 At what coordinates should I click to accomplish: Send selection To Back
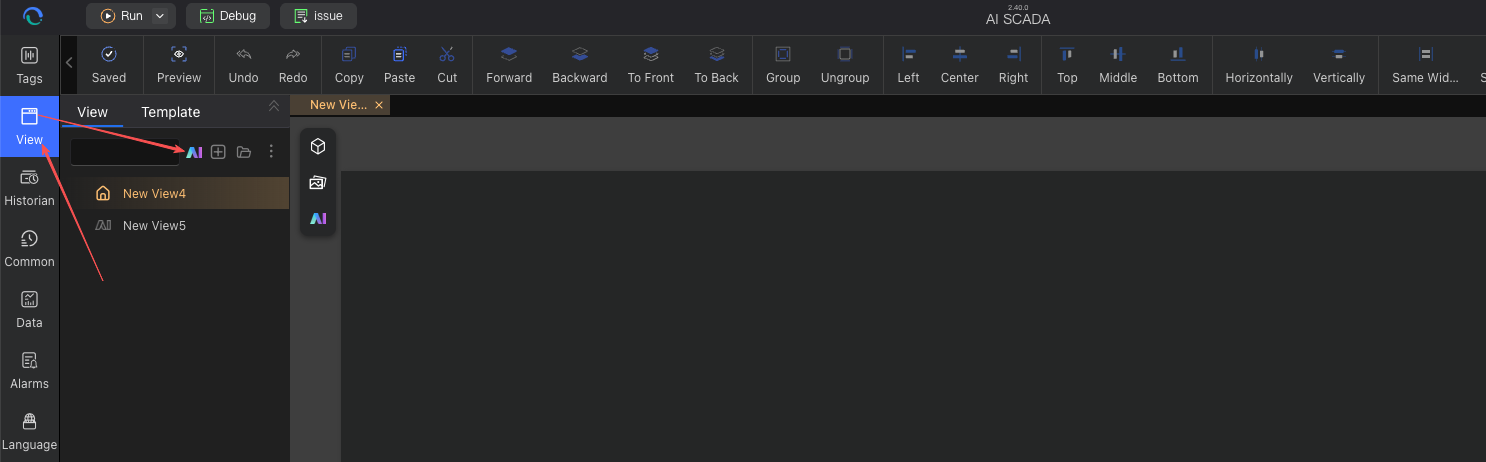717,65
